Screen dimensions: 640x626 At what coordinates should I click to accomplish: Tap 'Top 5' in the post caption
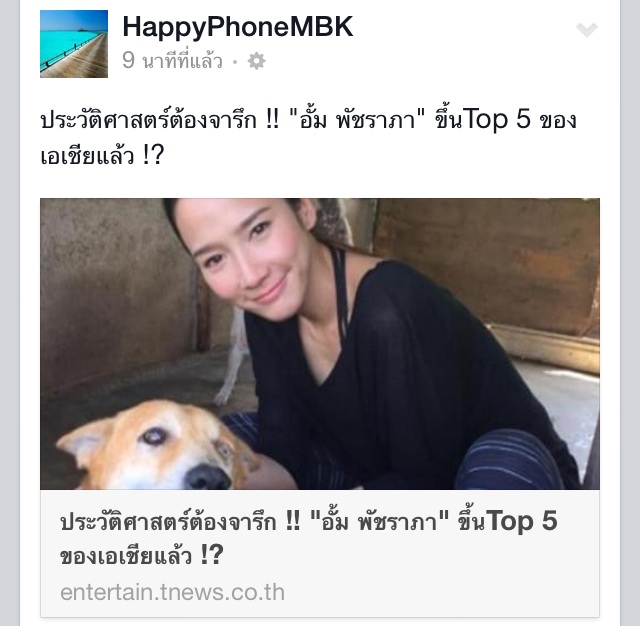497,120
